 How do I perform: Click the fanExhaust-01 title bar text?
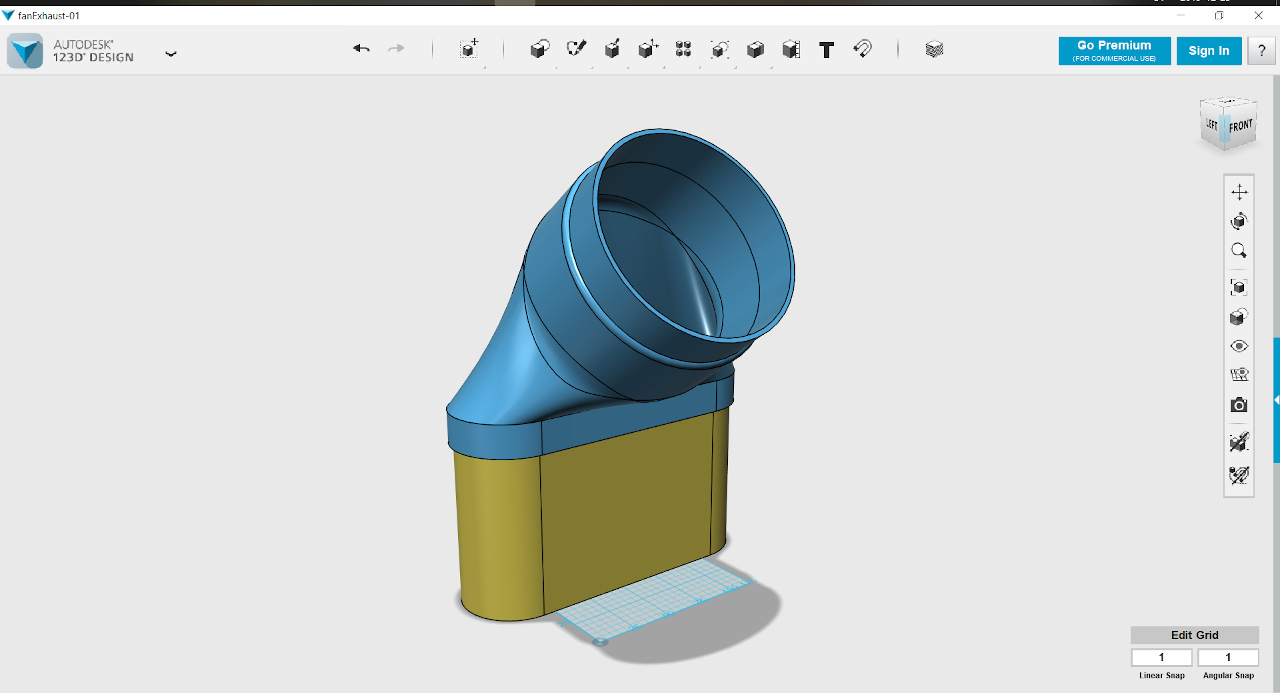[x=49, y=15]
